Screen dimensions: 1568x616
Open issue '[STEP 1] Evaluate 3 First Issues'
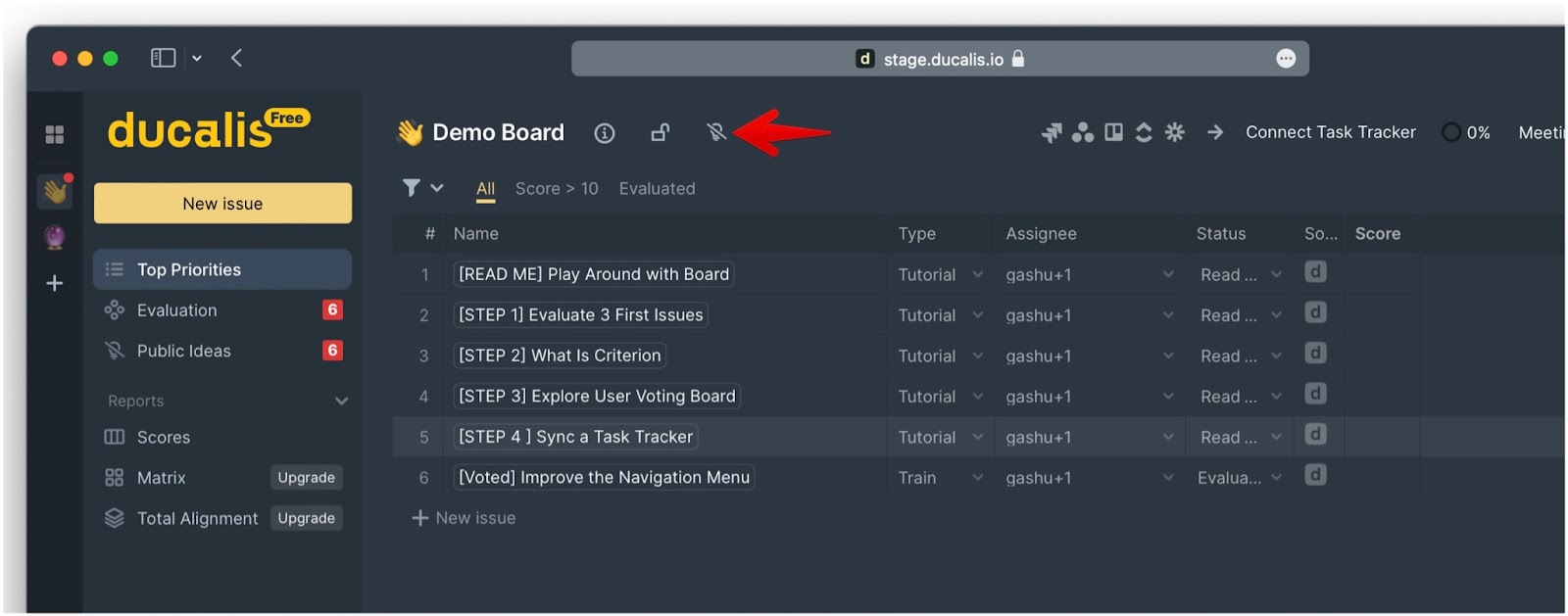click(581, 315)
